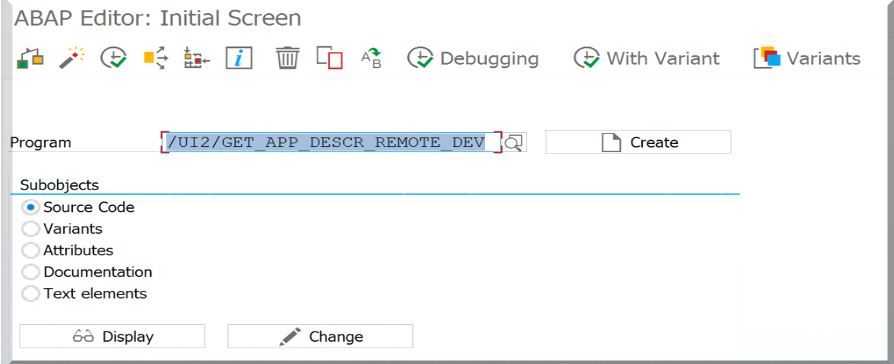Click the Activate magic wand icon
Screen dimensions: 894x364
(72, 58)
